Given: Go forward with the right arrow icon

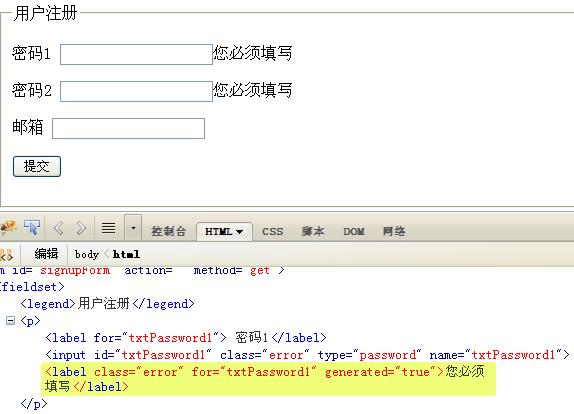Looking at the screenshot, I should 81,228.
